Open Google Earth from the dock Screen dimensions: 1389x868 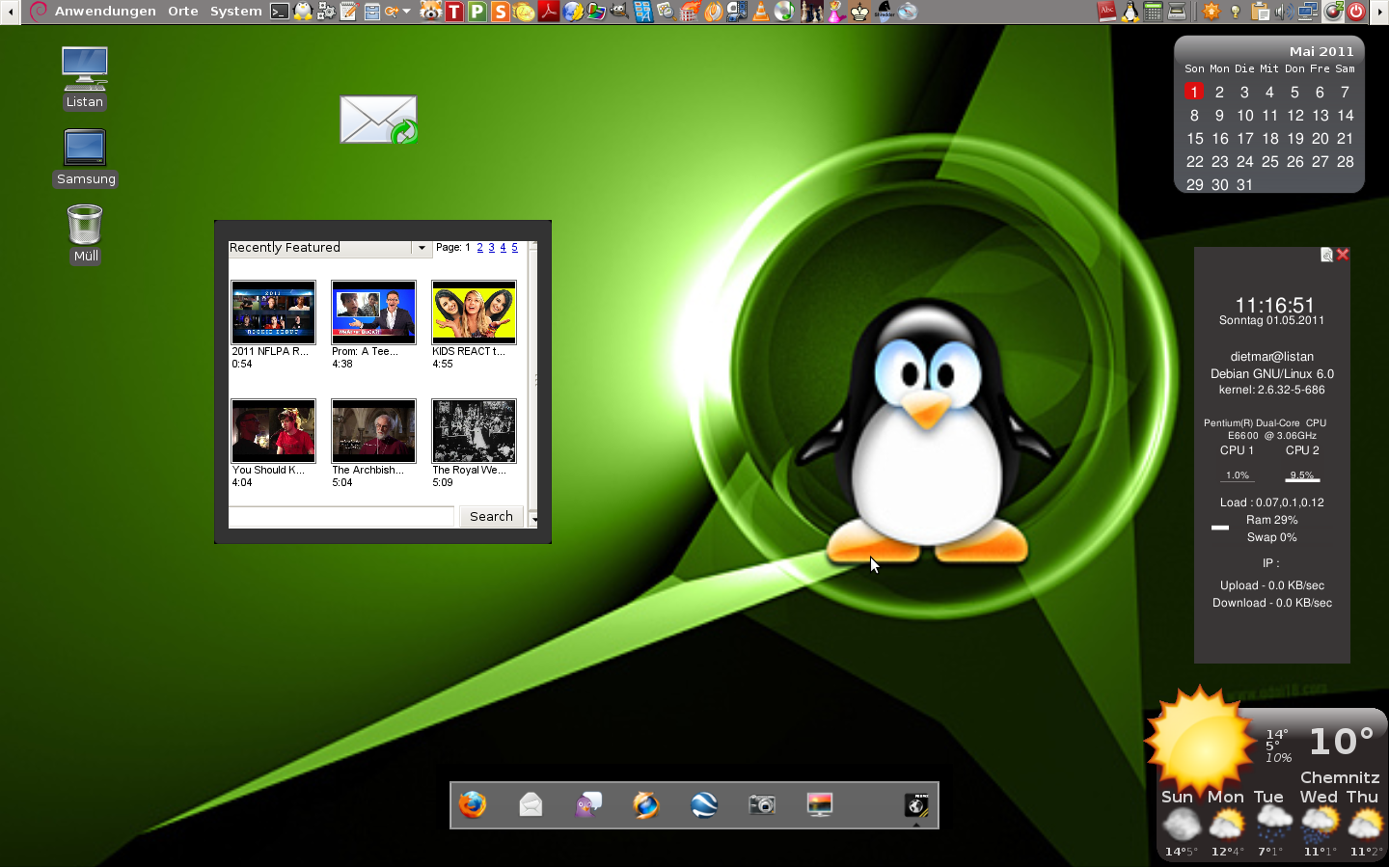click(704, 804)
